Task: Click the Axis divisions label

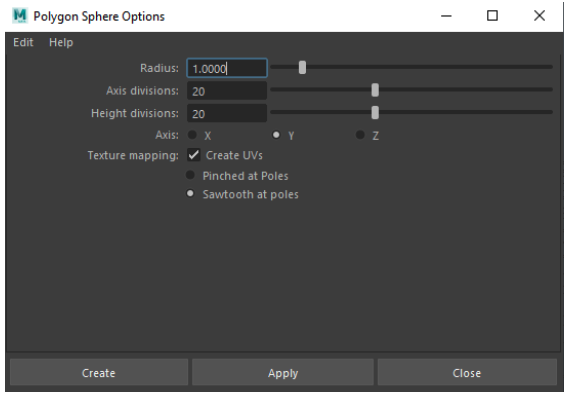Action: click(142, 91)
